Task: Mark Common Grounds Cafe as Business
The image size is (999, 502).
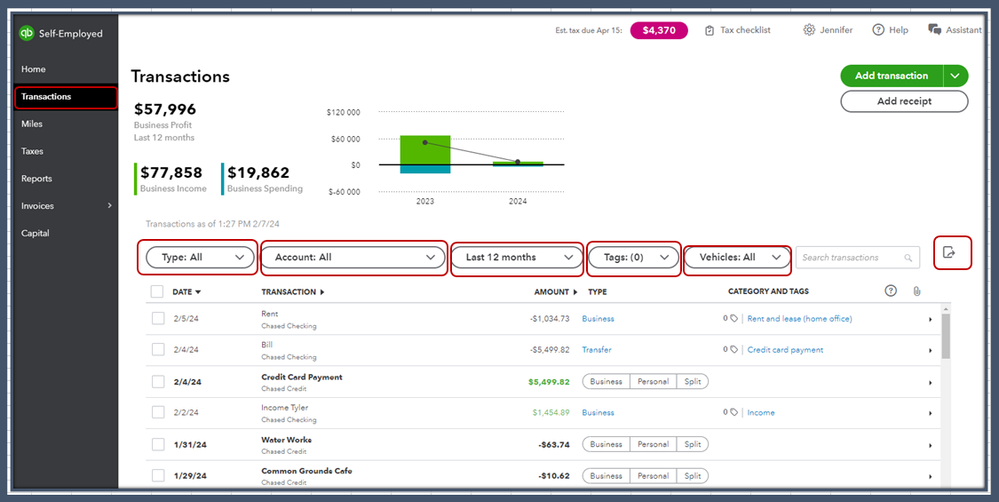Action: 606,476
